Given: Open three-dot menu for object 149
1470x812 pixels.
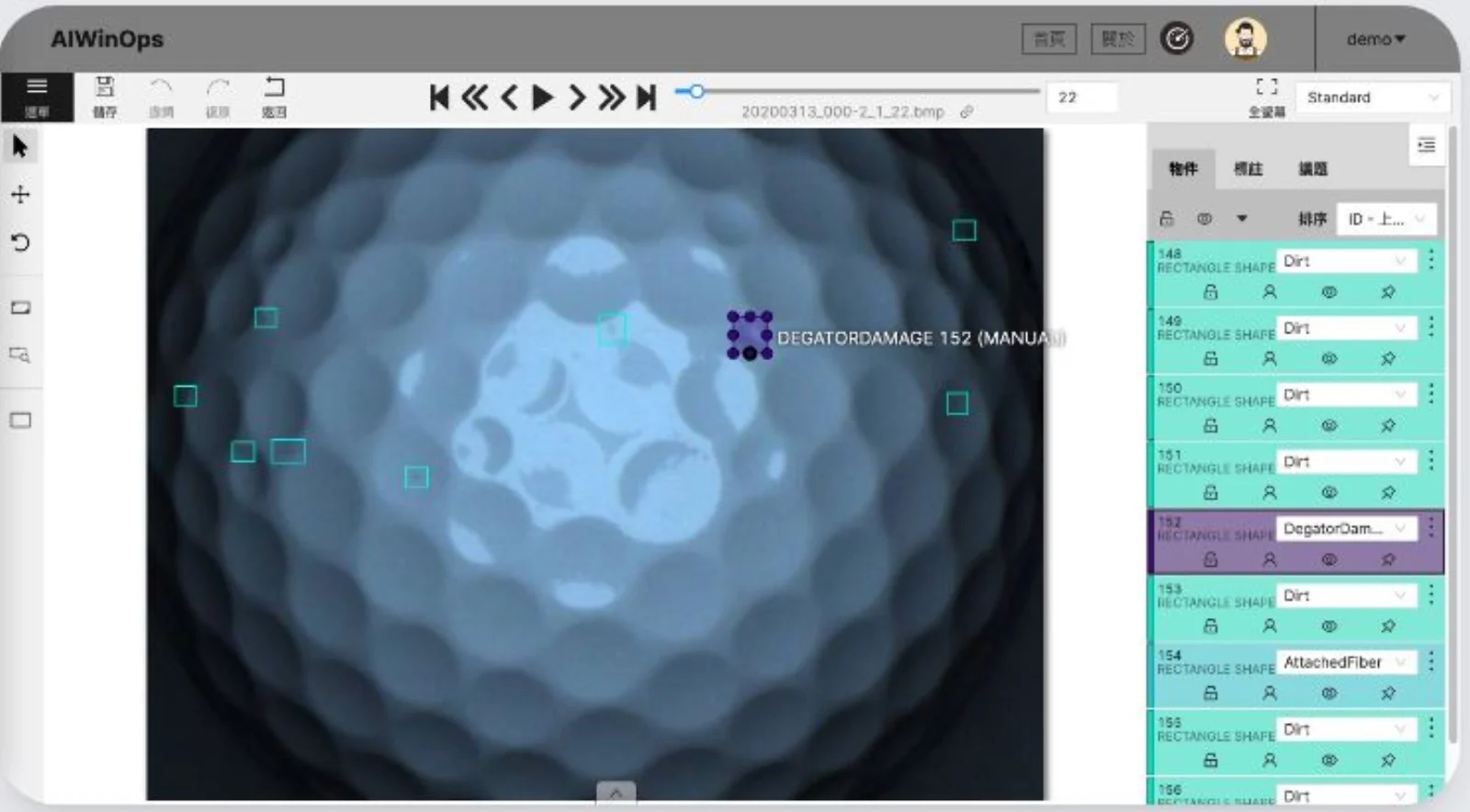Looking at the screenshot, I should (x=1430, y=327).
